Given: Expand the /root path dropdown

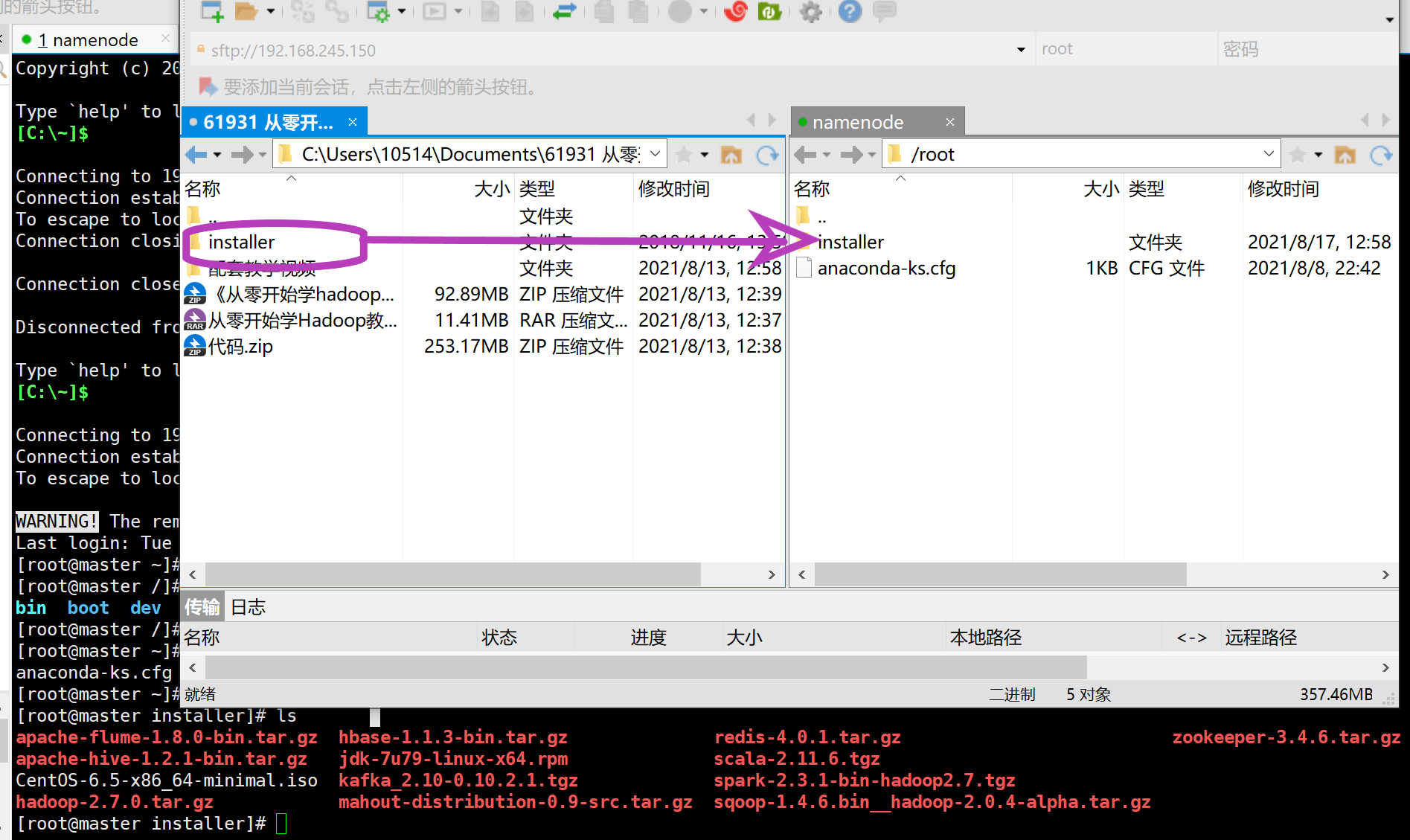Looking at the screenshot, I should (1269, 154).
